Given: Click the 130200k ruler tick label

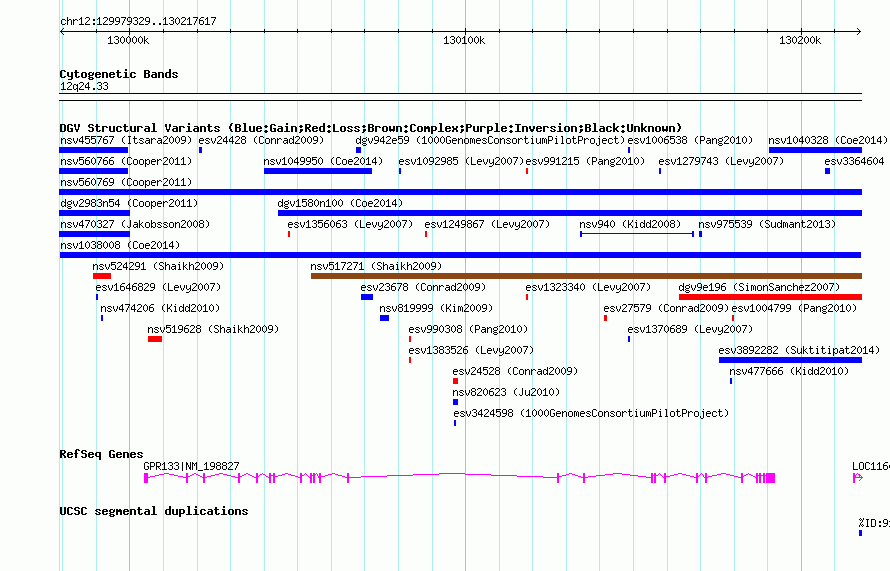Looking at the screenshot, I should coord(800,40).
